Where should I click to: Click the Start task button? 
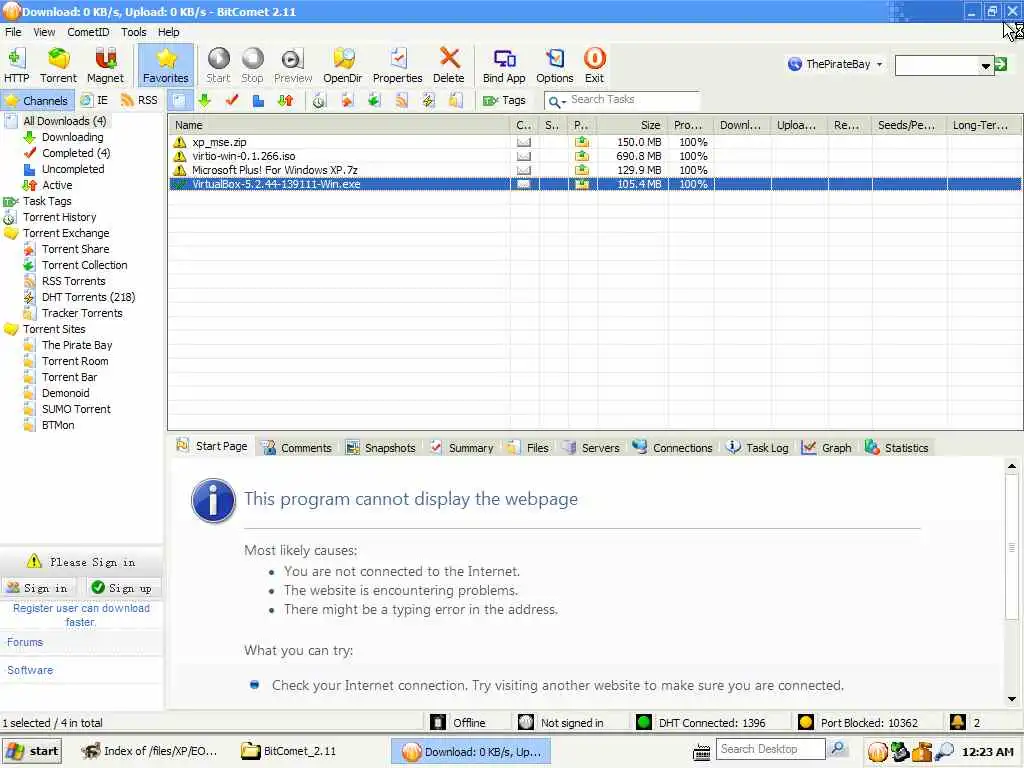coord(218,65)
